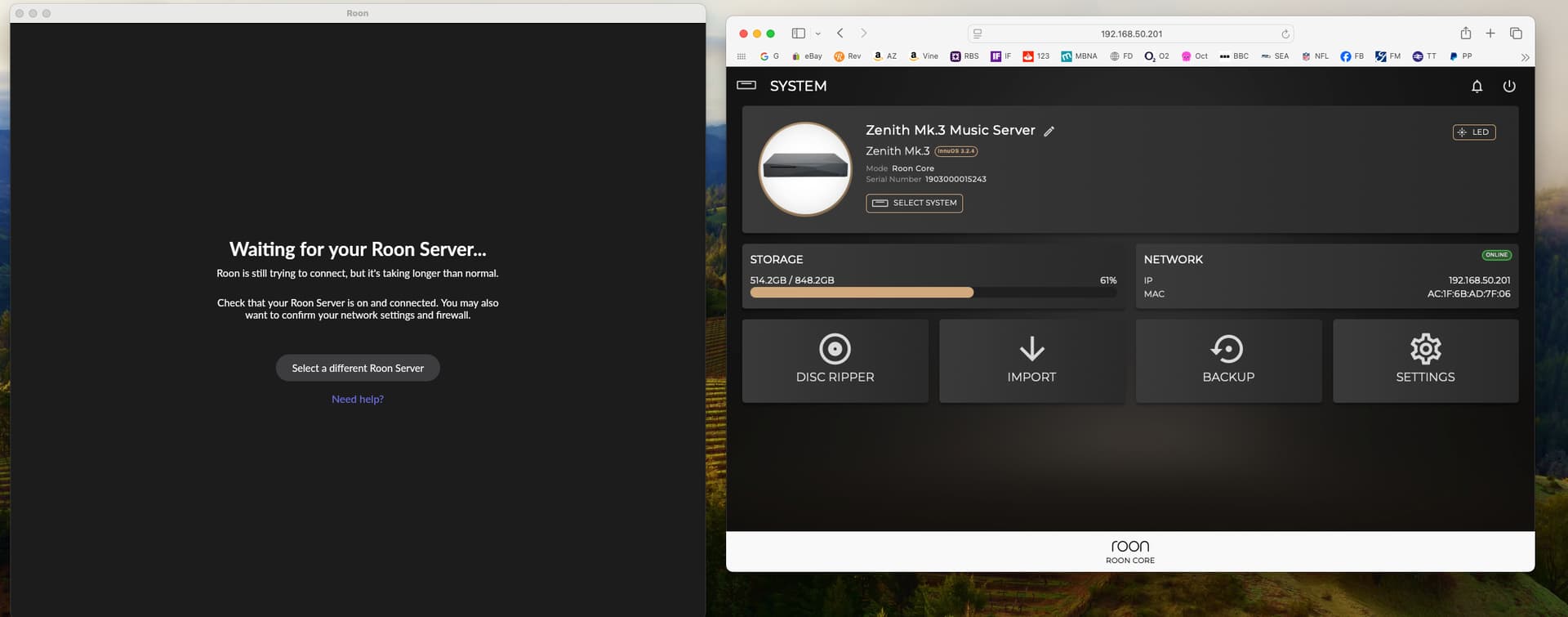Open the Vine bookmark
The image size is (1568, 617).
point(924,56)
